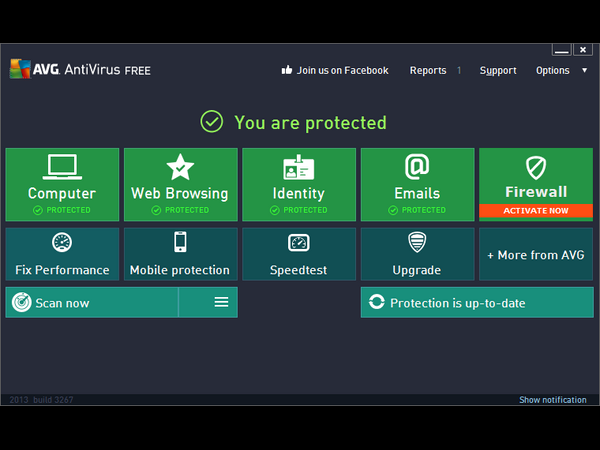The image size is (600, 450).
Task: Open the Reports menu
Action: click(x=428, y=70)
